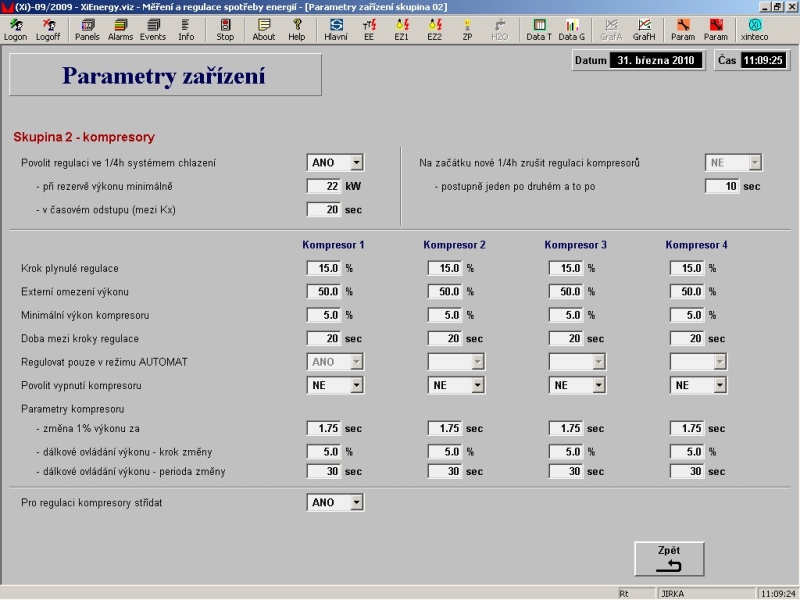Screen dimensions: 800x600
Task: Open Kompresor 2 'Povolit vypnutí' NE dropdown
Action: (456, 385)
